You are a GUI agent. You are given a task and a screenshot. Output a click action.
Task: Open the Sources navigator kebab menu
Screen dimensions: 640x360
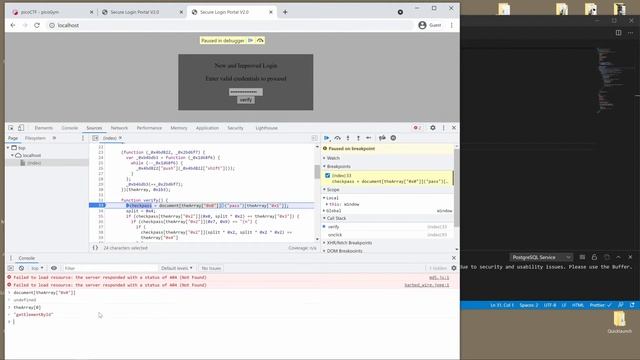pos(83,138)
